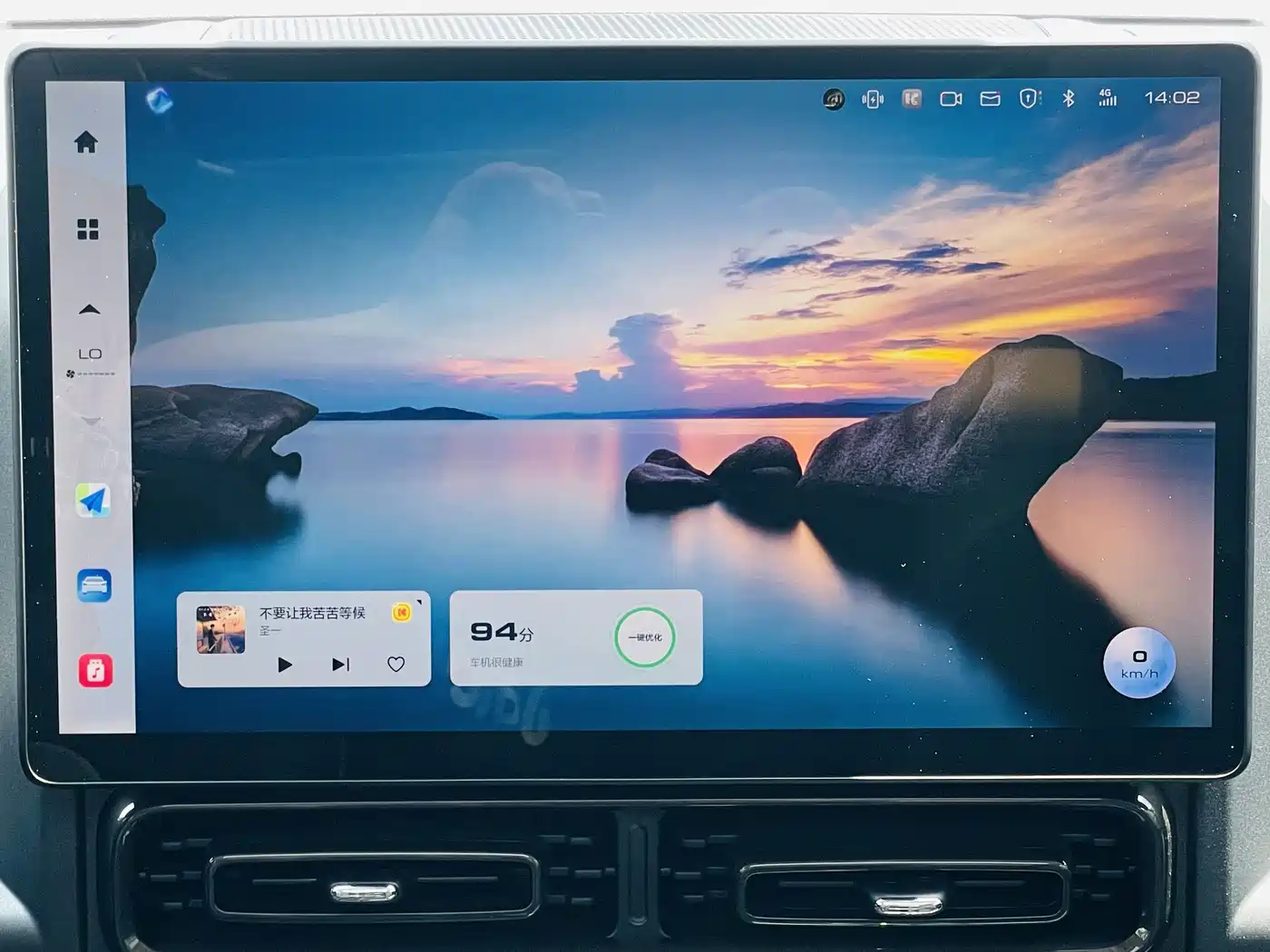
Task: Raise temperature with the up arrow
Action: (89, 310)
